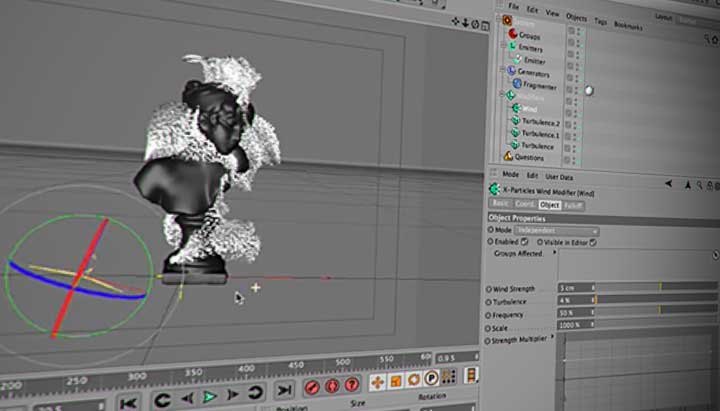Click the keyframe selection question-mark button
The image size is (720, 411).
[x=352, y=384]
